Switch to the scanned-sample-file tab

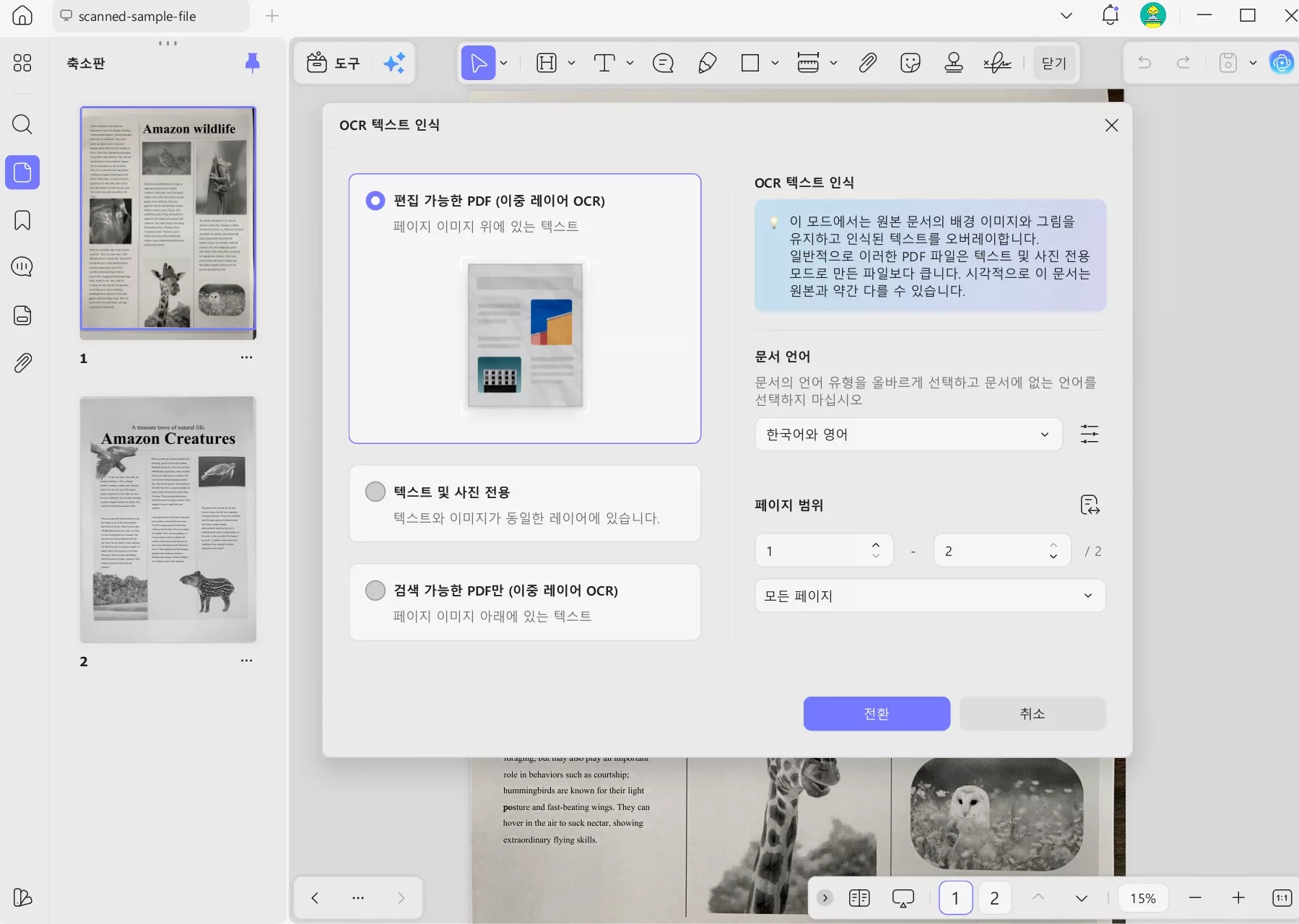pos(137,16)
